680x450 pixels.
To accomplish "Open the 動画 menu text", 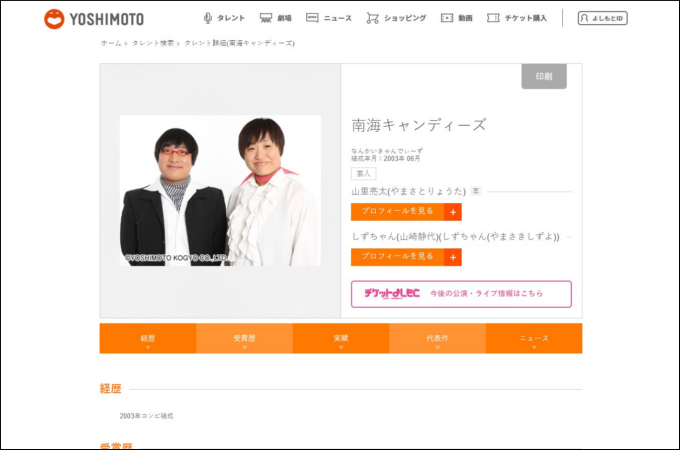I will pyautogui.click(x=465, y=18).
